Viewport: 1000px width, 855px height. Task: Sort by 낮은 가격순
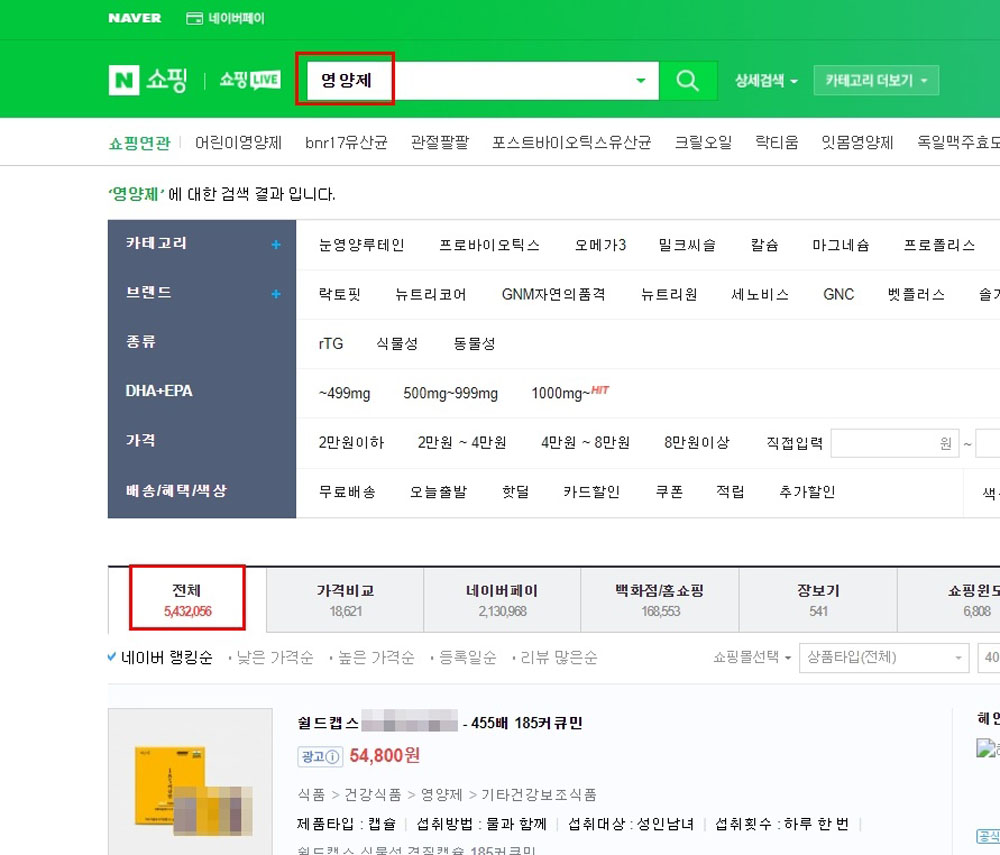coord(274,657)
